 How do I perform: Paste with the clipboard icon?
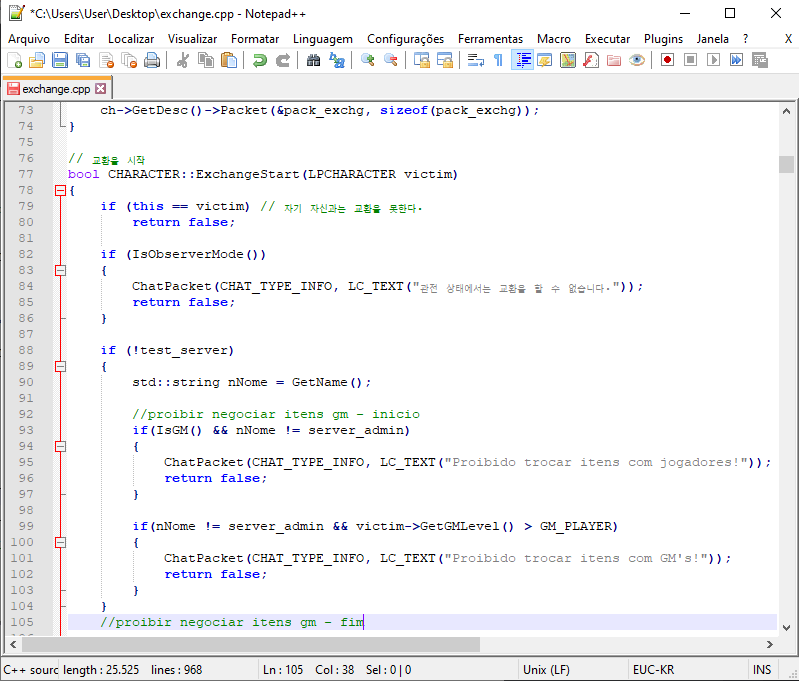tap(229, 61)
